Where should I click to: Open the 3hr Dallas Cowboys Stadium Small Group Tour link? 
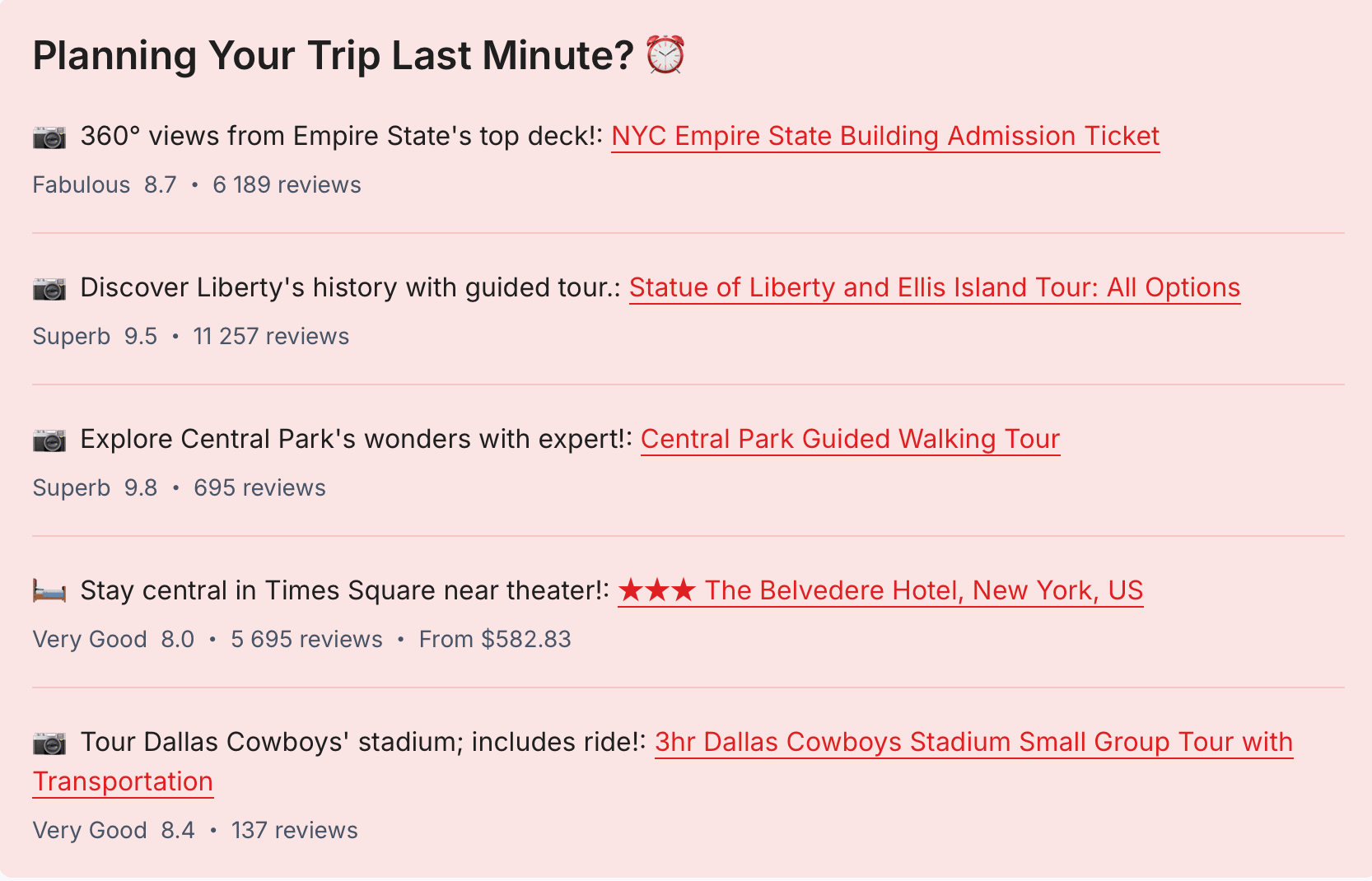click(x=973, y=742)
